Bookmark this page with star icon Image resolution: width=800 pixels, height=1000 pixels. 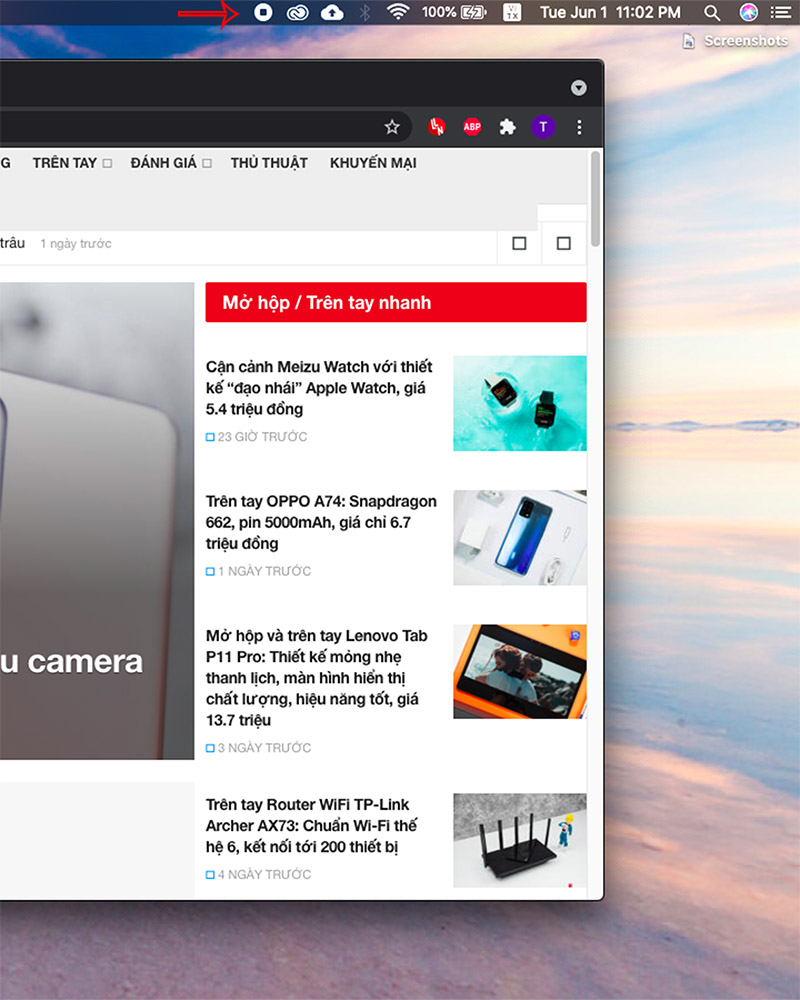[x=392, y=127]
